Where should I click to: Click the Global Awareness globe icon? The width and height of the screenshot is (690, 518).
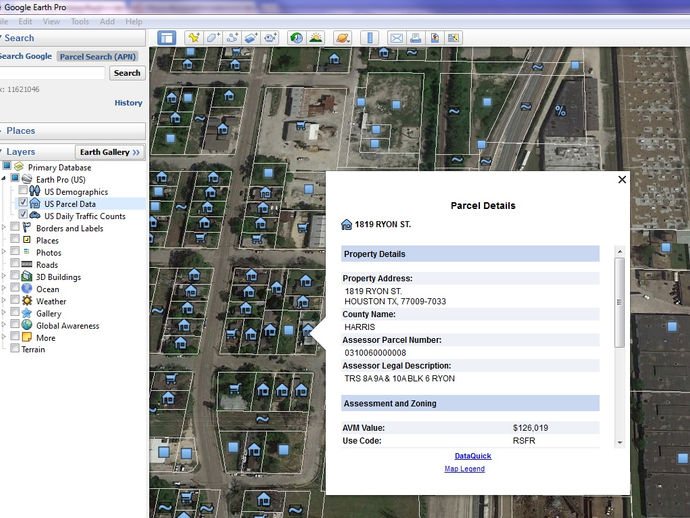click(27, 325)
